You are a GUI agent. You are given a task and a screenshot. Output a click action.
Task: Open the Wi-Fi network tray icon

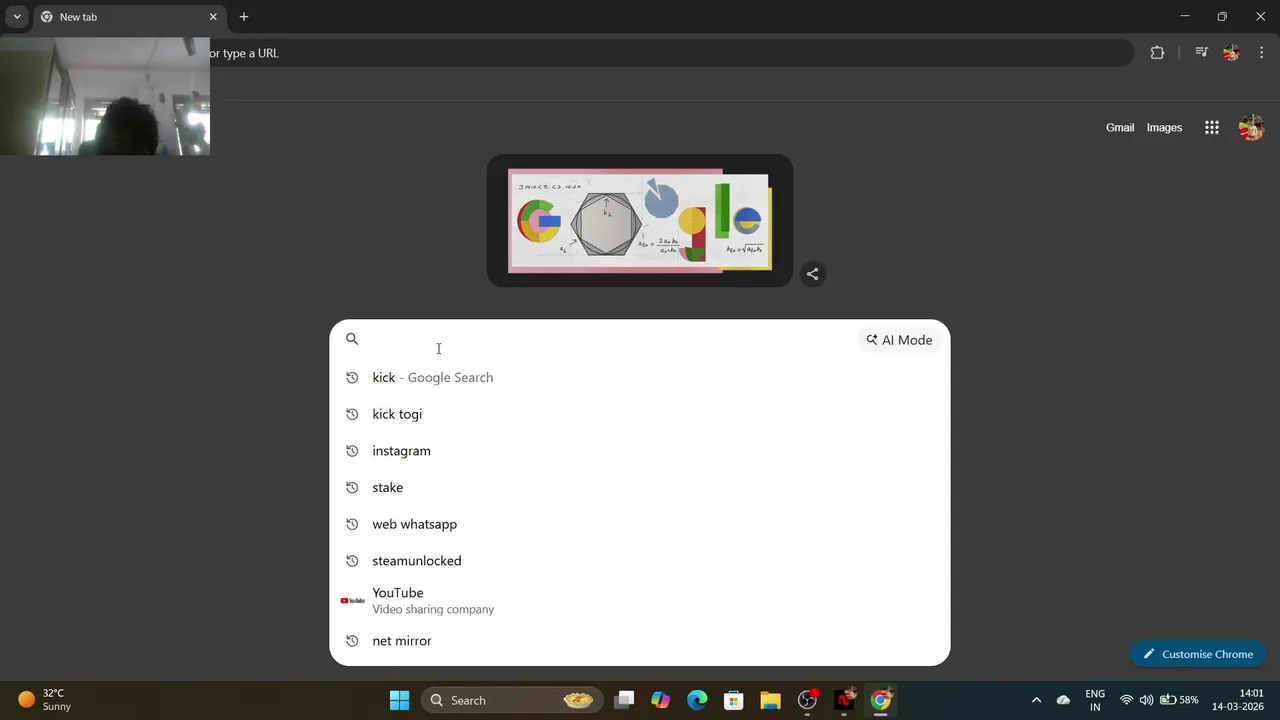pyautogui.click(x=1127, y=700)
